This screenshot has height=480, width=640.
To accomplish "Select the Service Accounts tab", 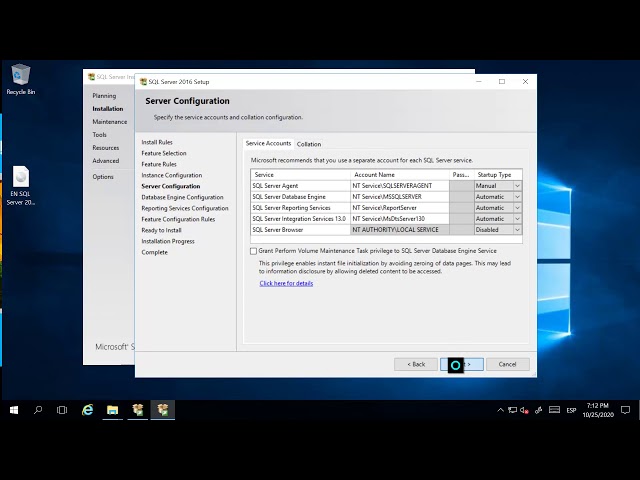I will [x=268, y=143].
